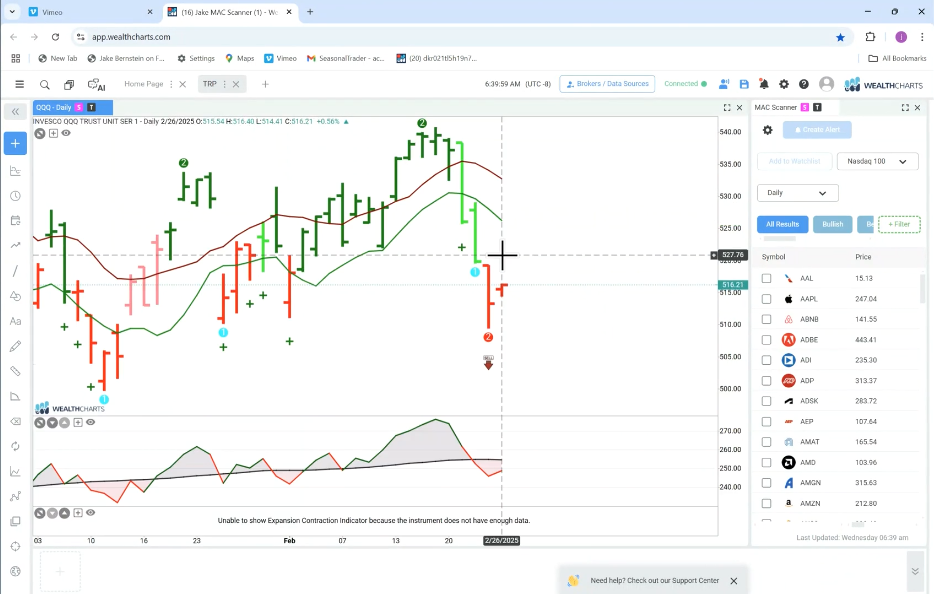
Task: Click the blue plus button in left sidebar
Action: click(x=15, y=144)
